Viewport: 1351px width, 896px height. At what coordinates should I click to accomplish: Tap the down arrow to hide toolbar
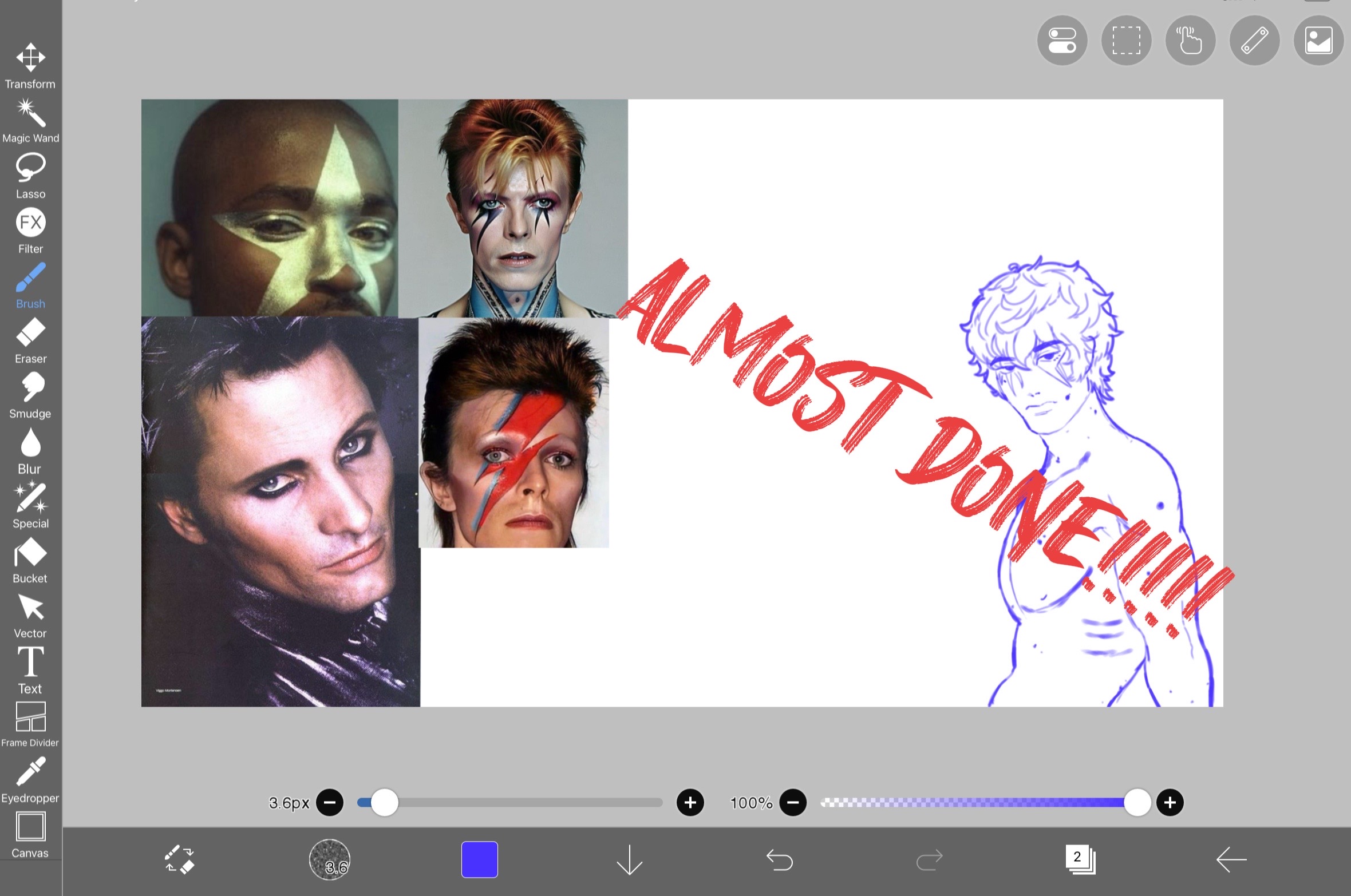[630, 859]
